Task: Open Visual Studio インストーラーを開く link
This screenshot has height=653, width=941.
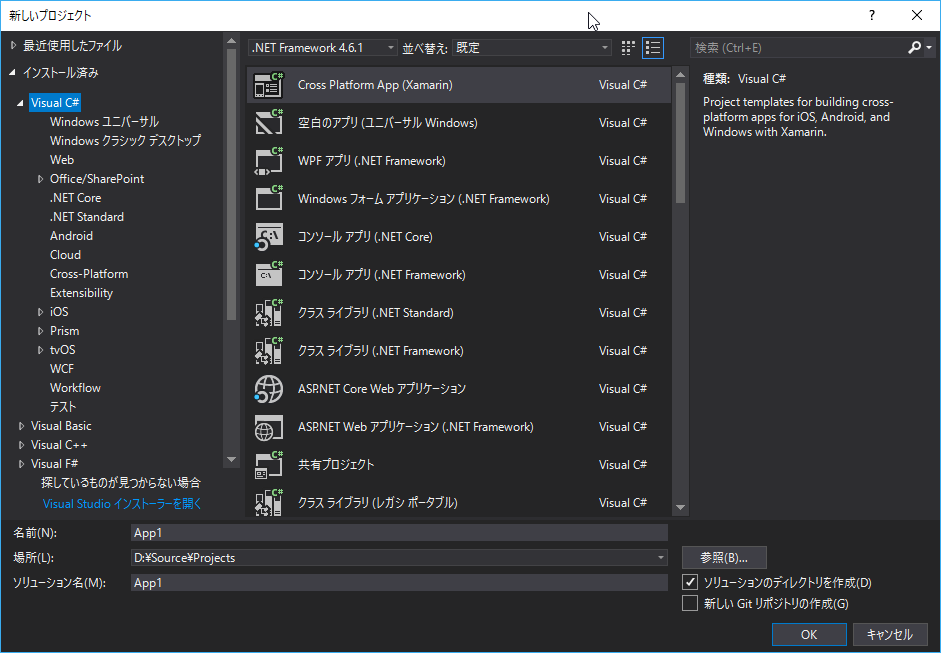Action: click(x=122, y=504)
